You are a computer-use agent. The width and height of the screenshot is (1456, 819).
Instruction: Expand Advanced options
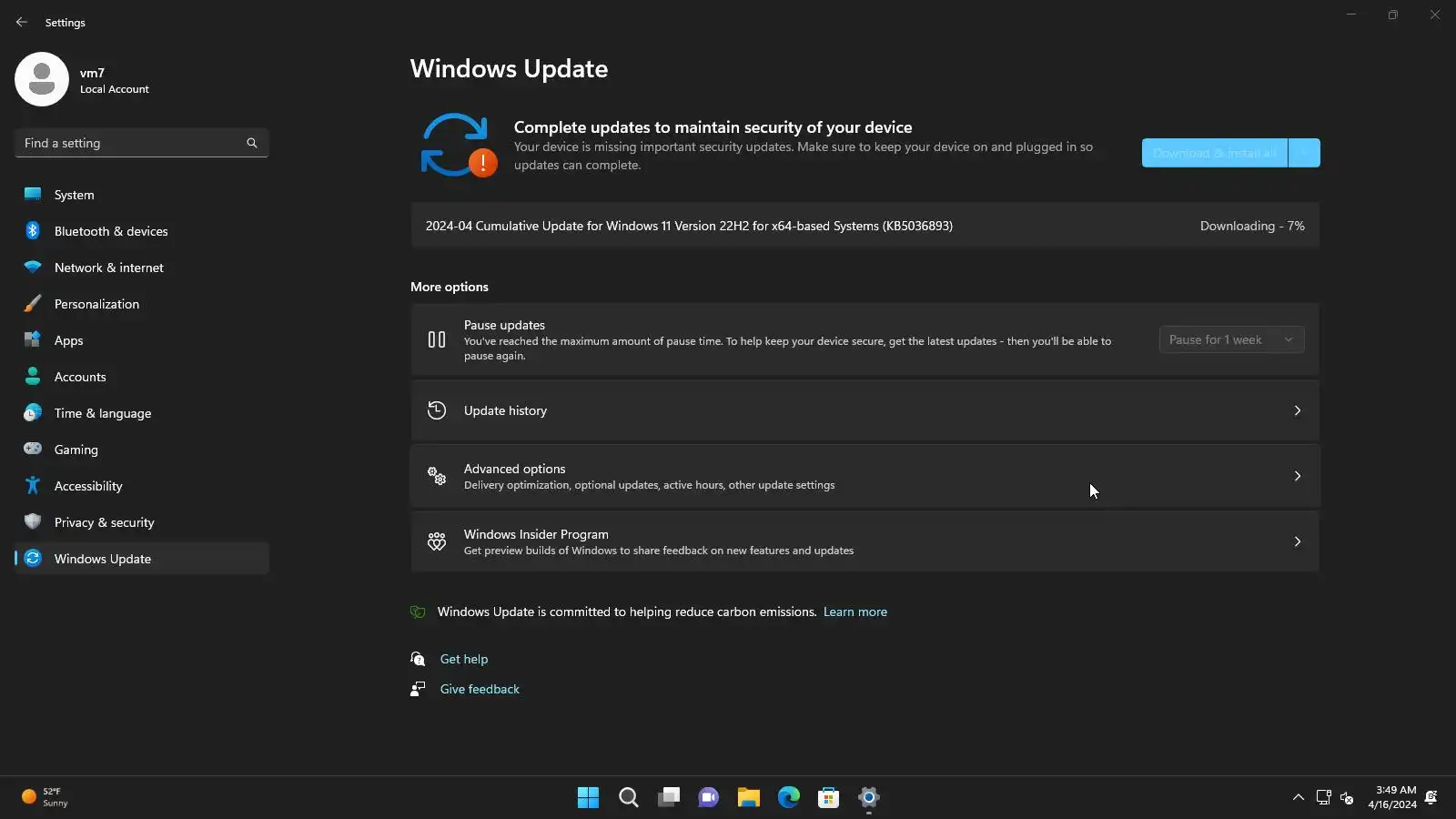(x=864, y=476)
